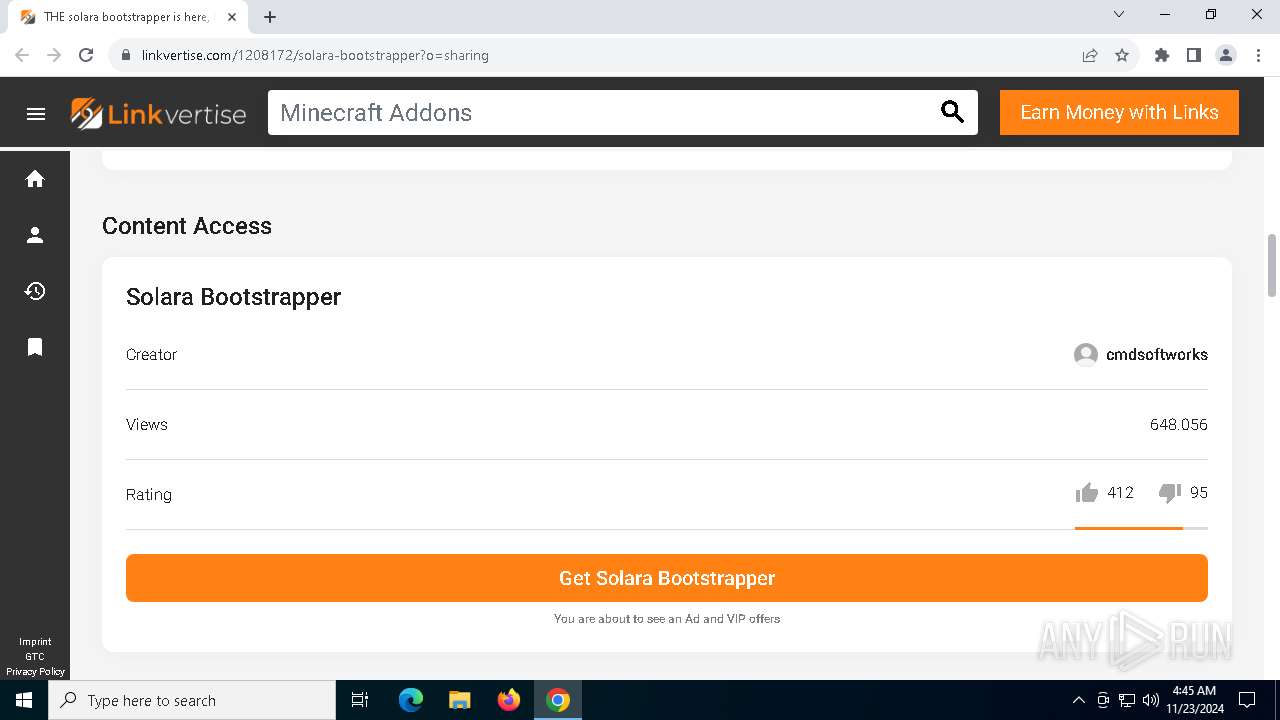Click the thumbs down rating icon
This screenshot has height=720, width=1280.
point(1169,493)
